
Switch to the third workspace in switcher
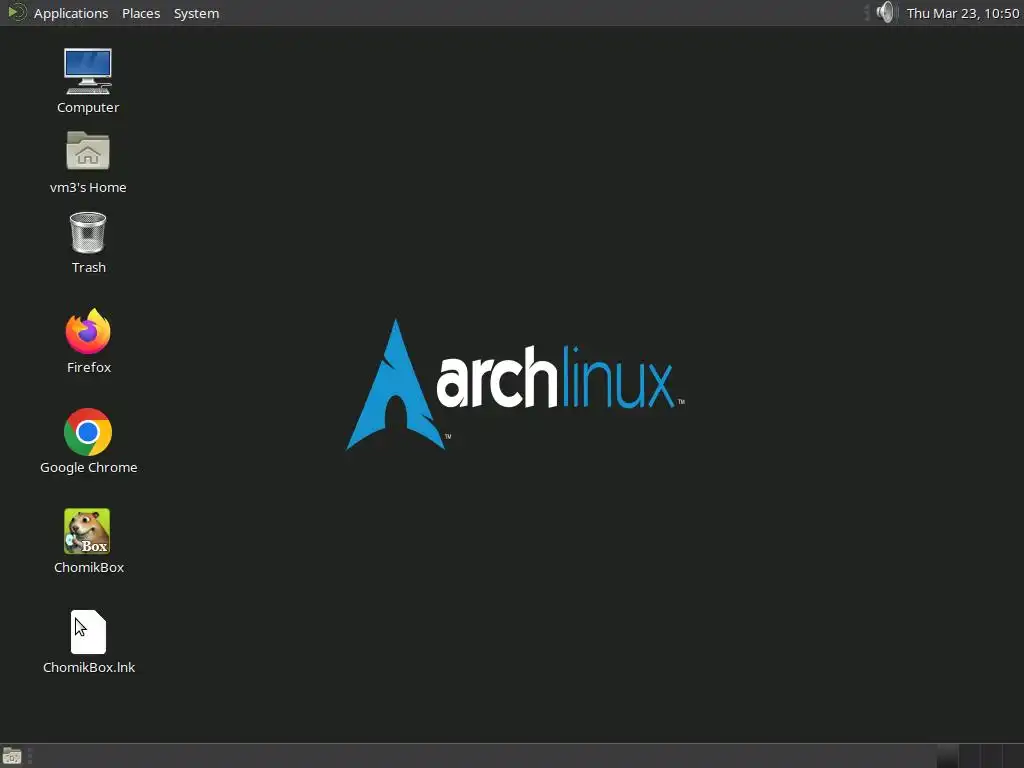(x=992, y=756)
